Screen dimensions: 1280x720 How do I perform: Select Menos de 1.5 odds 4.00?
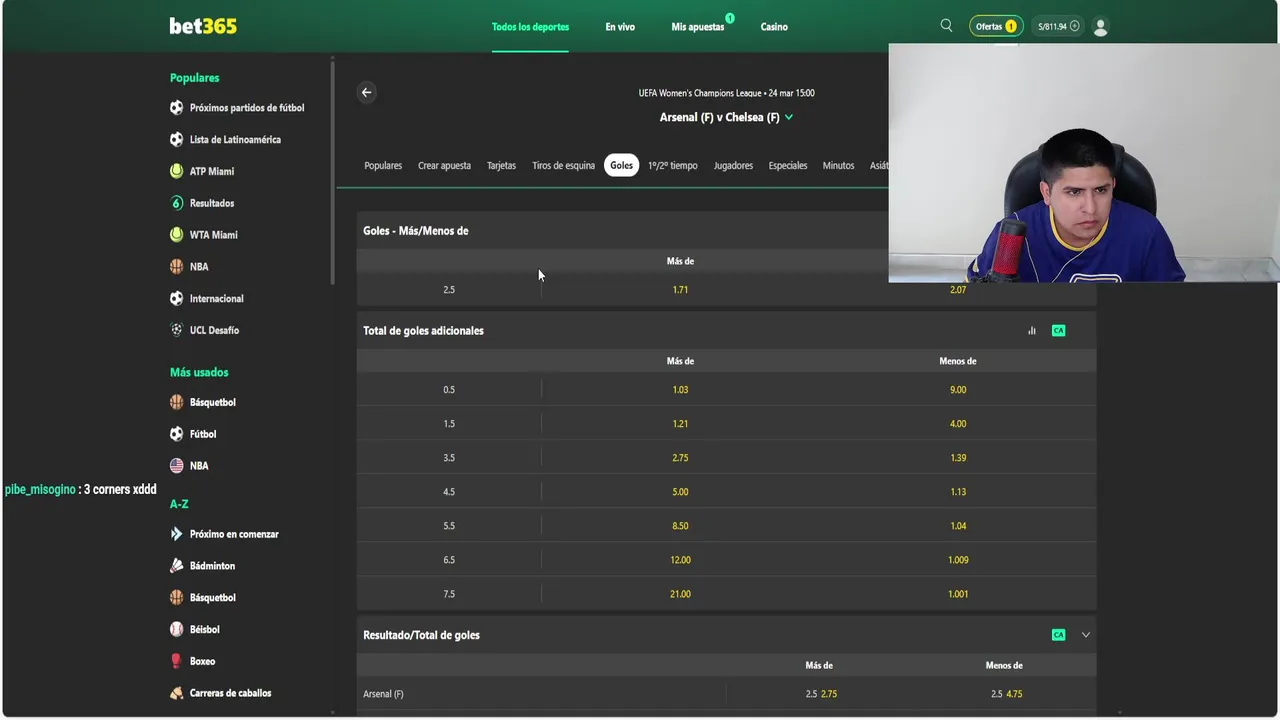[x=958, y=424]
